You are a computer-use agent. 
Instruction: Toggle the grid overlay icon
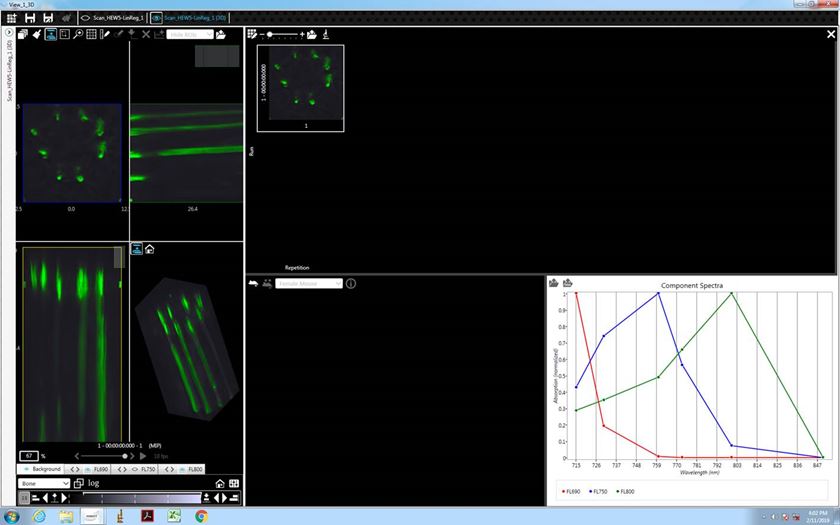point(92,34)
